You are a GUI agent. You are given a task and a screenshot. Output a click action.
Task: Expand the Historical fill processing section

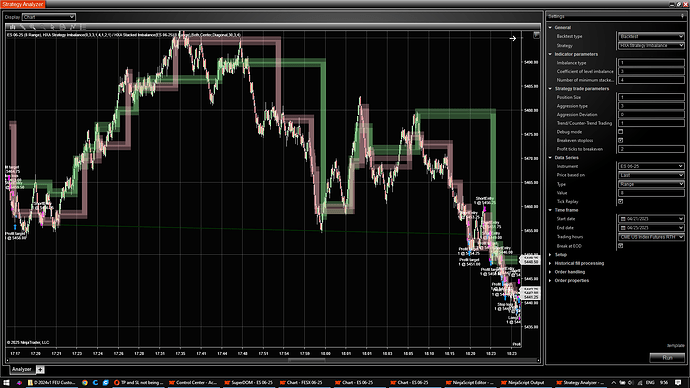[x=579, y=263]
